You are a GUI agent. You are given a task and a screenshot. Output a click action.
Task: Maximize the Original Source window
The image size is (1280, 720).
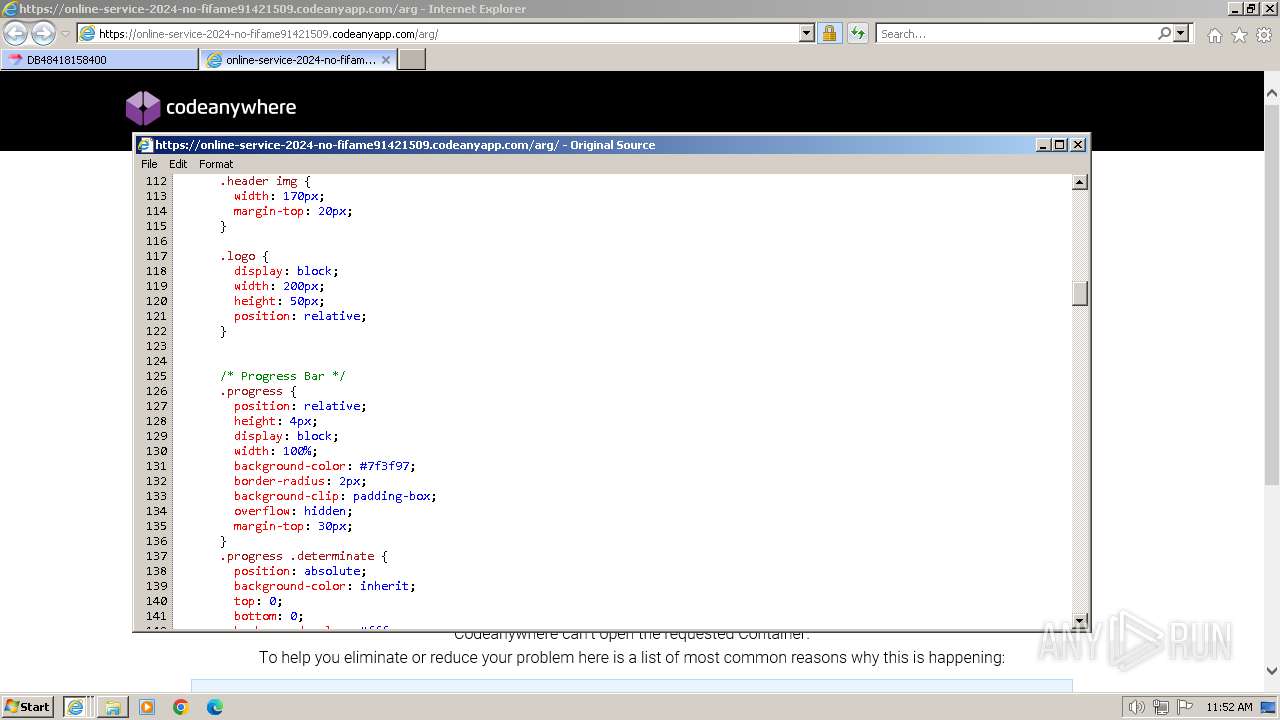click(x=1060, y=145)
